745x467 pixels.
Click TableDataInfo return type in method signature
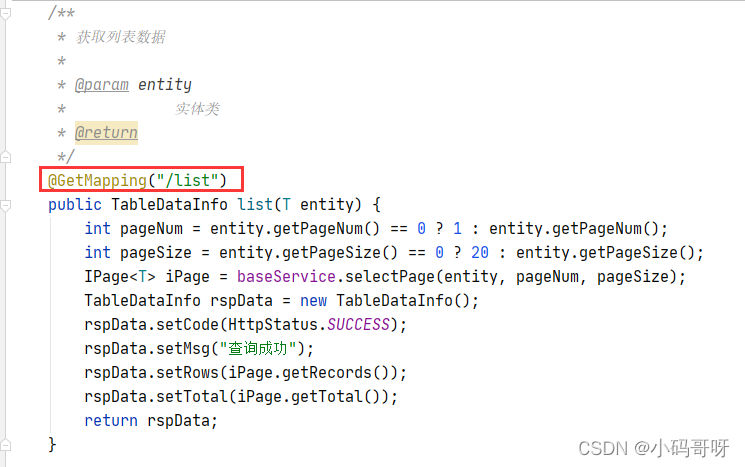click(169, 205)
